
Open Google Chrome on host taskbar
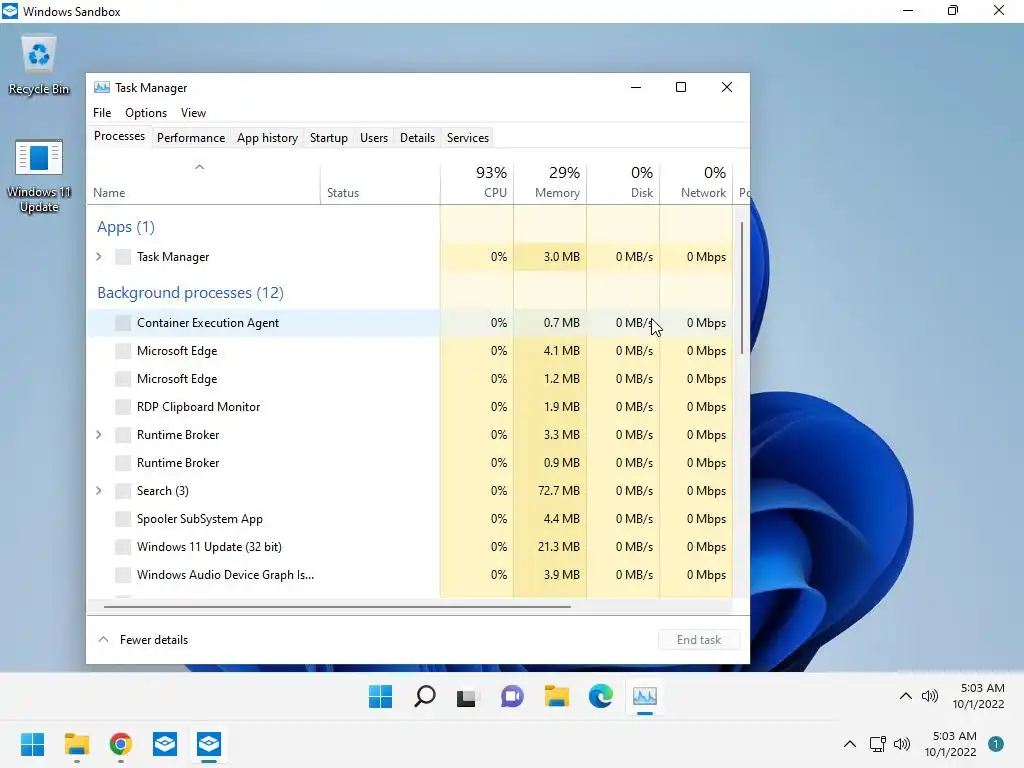coord(121,744)
